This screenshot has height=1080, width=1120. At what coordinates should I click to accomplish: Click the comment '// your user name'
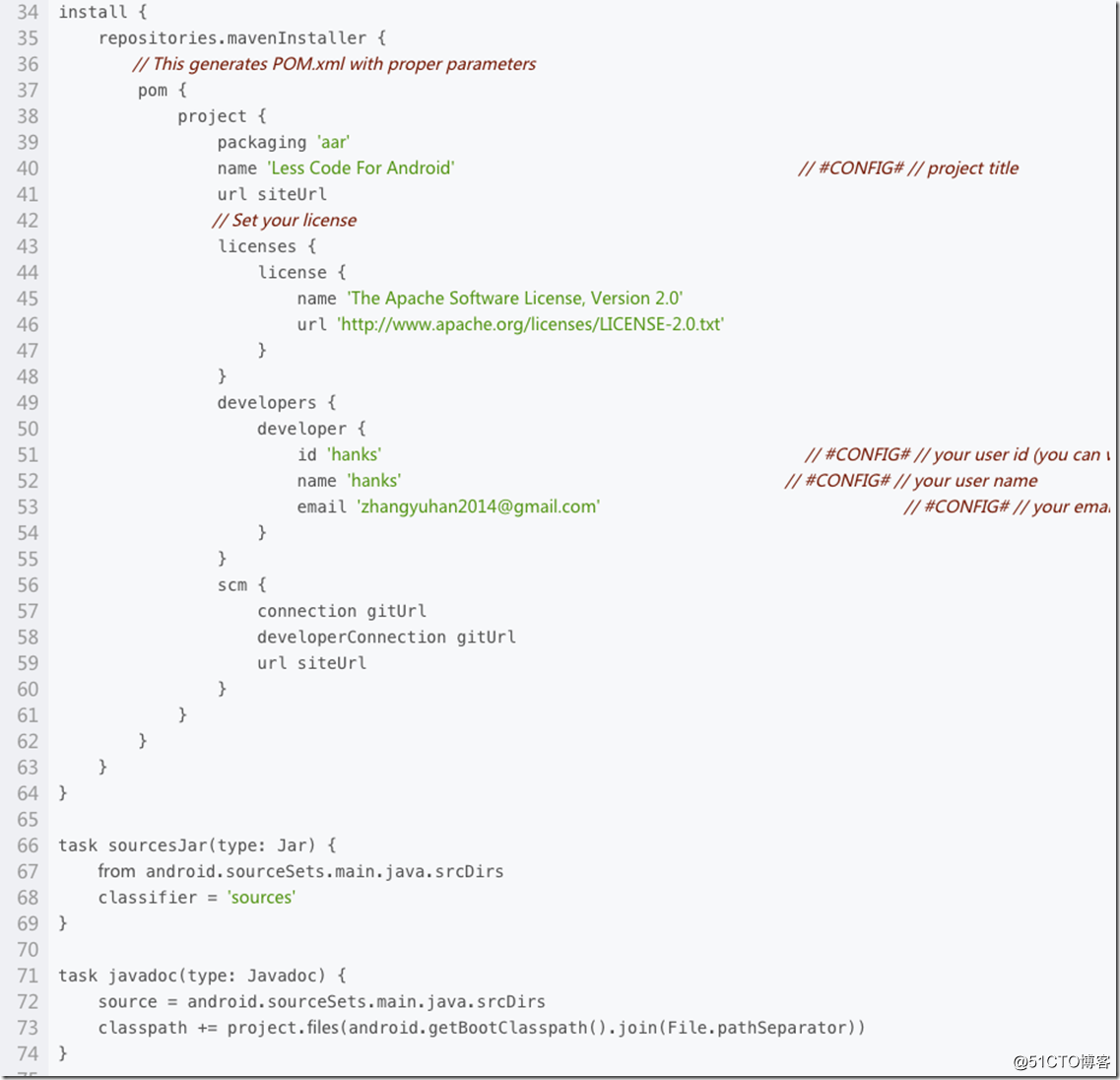click(966, 480)
